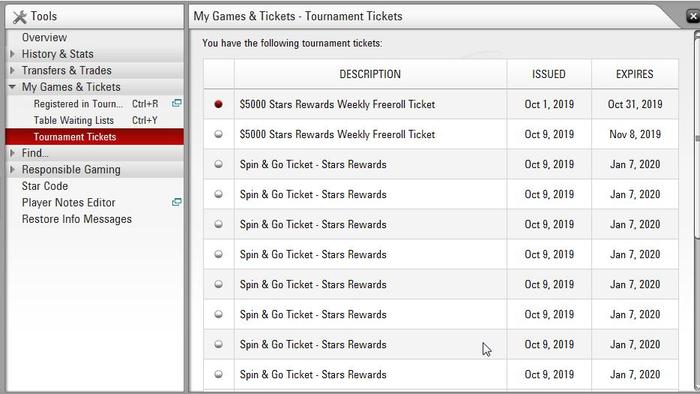Click Restore Info Messages
This screenshot has width=700, height=394.
pos(77,219)
